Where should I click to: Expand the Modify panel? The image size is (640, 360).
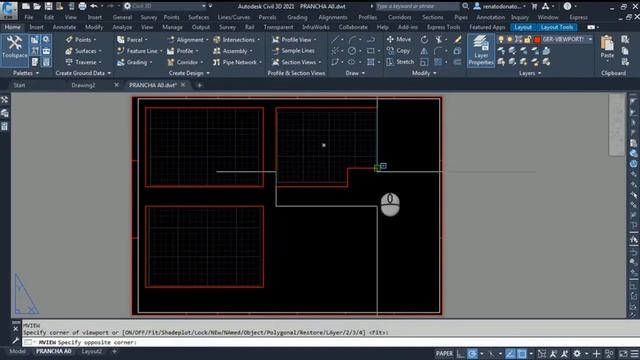424,73
